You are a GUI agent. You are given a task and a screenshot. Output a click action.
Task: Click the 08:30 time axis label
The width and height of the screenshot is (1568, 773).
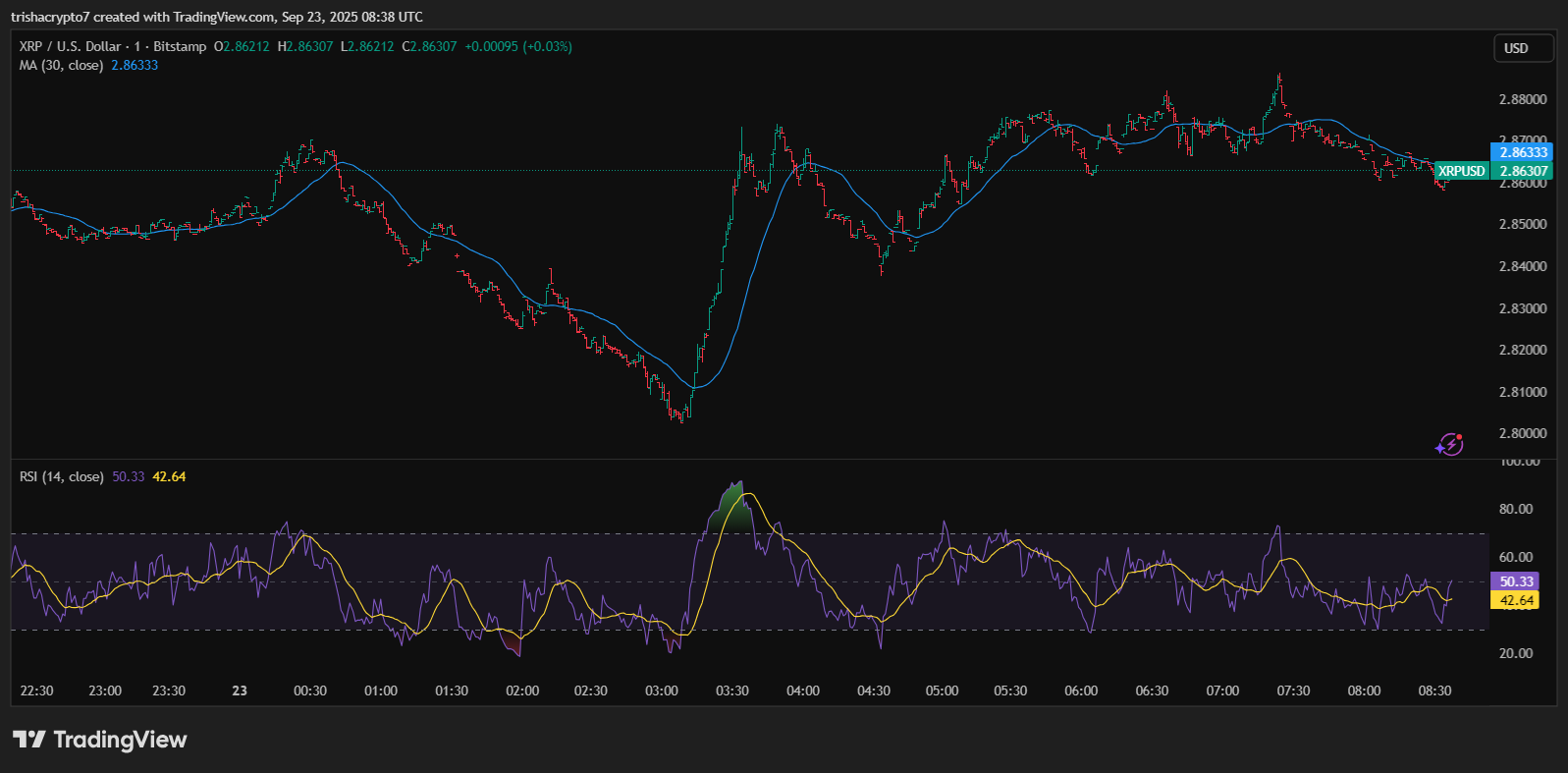(1434, 690)
